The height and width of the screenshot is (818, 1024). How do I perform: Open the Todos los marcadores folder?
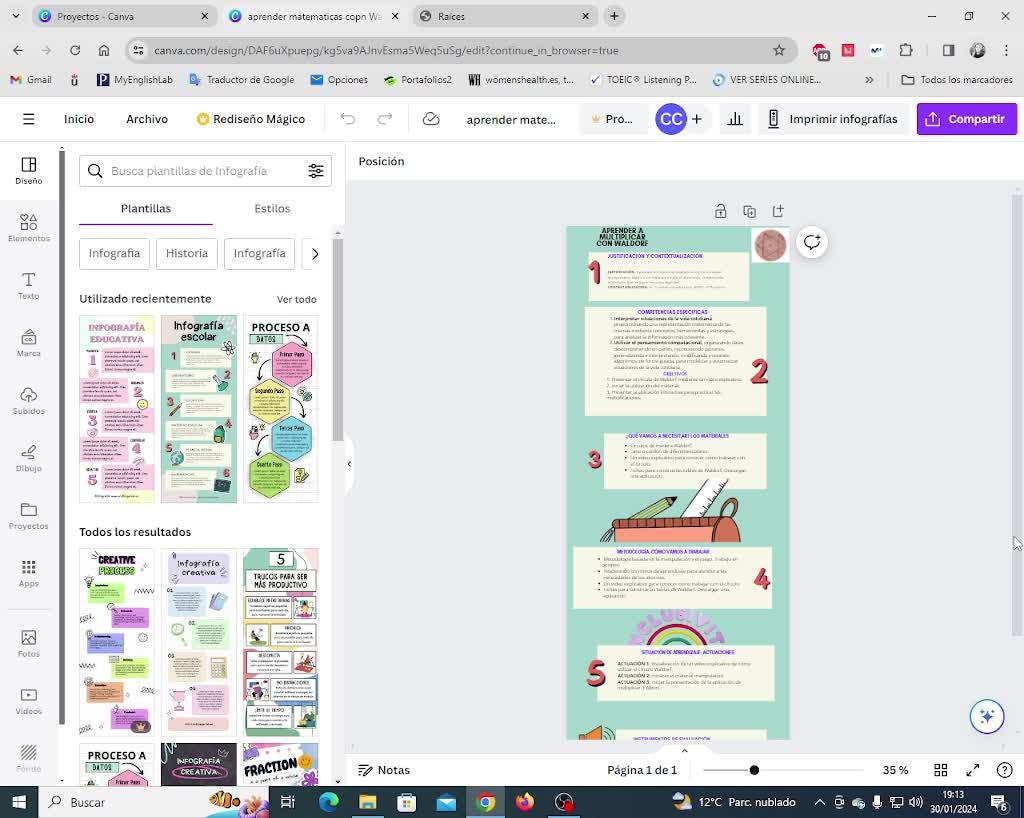[957, 80]
